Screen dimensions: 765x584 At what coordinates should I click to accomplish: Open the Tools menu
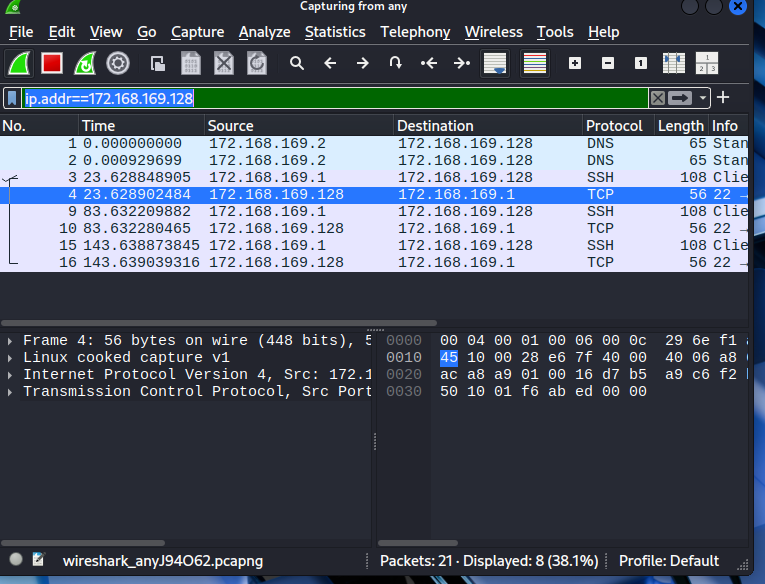point(555,32)
